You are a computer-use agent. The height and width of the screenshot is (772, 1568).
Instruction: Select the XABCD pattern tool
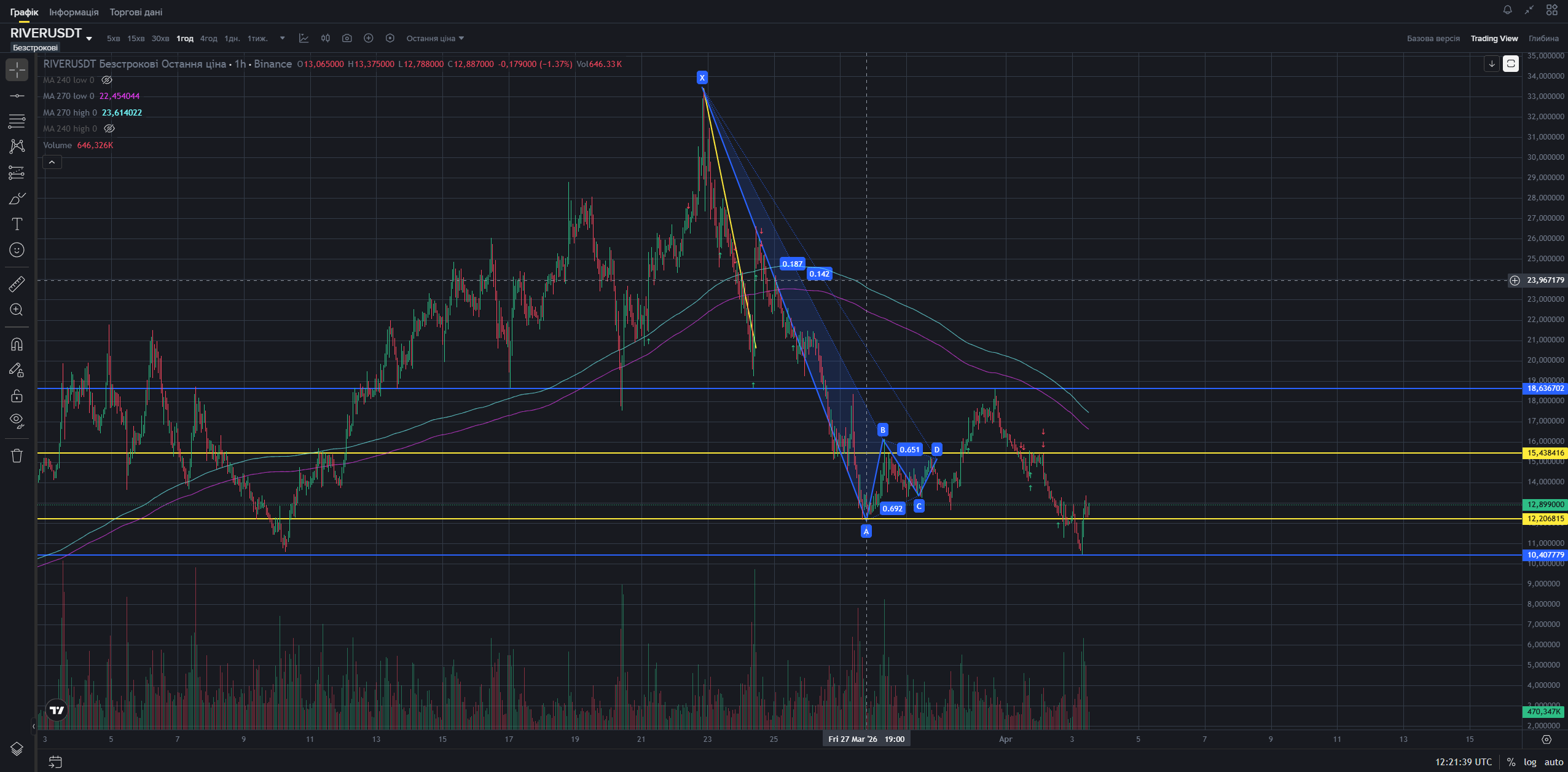tap(17, 146)
